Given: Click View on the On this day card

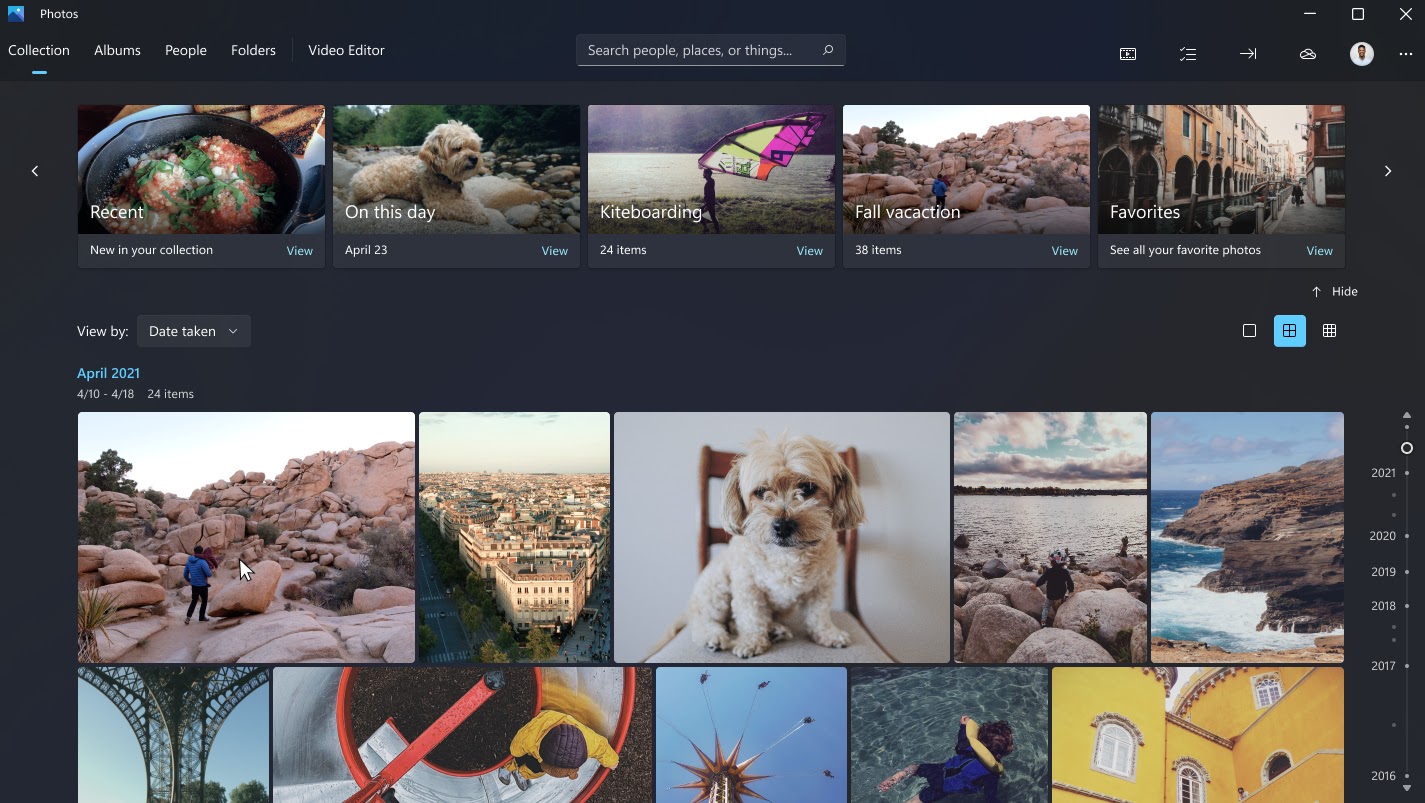Looking at the screenshot, I should [x=555, y=251].
